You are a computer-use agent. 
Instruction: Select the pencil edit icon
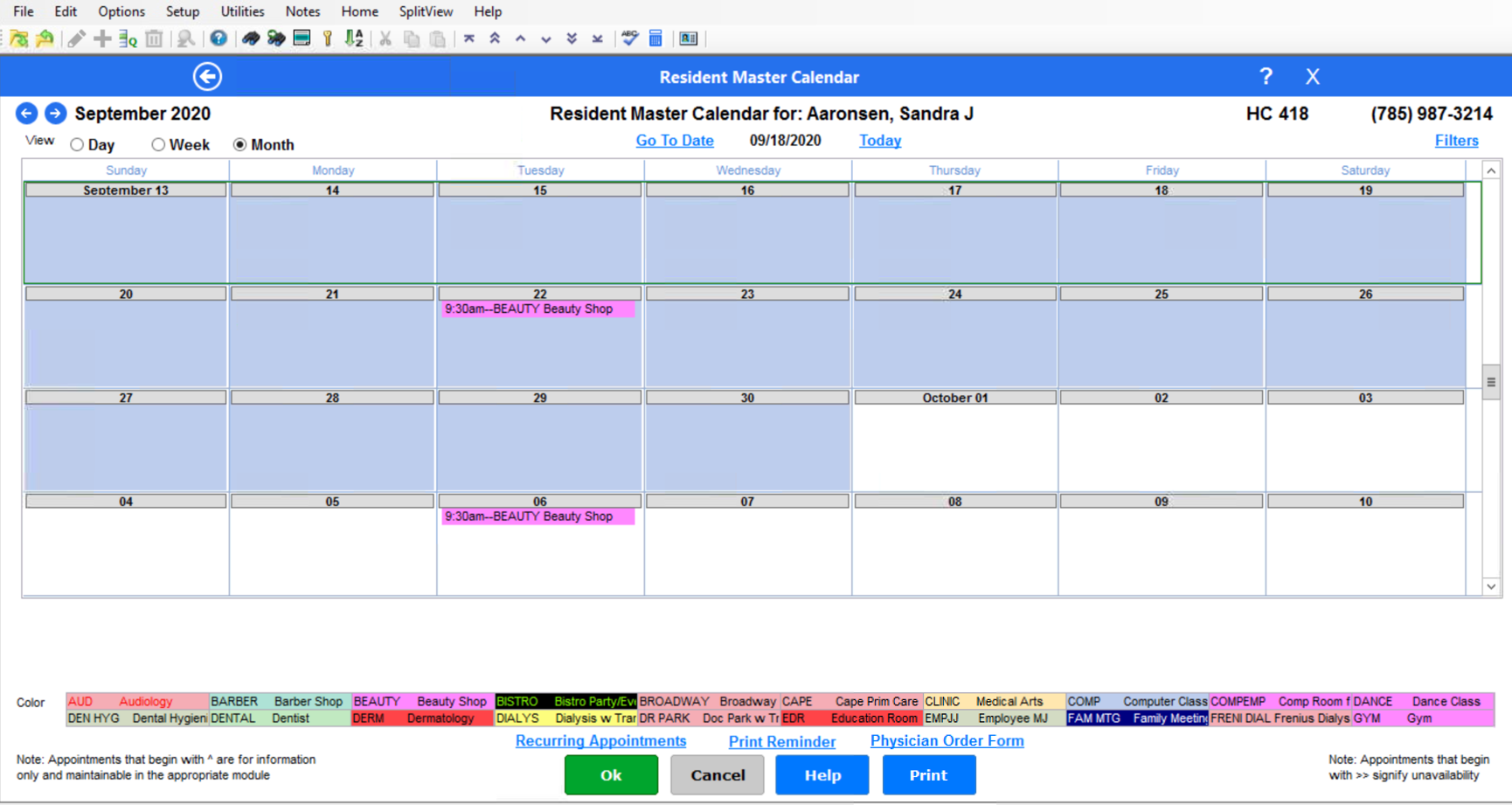(75, 38)
